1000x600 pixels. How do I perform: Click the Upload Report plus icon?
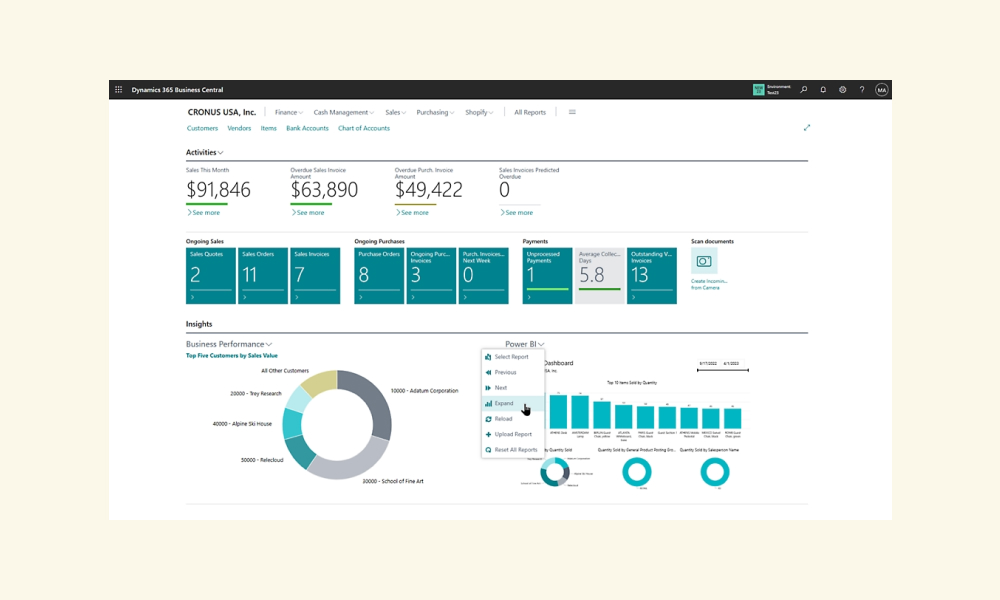click(488, 434)
